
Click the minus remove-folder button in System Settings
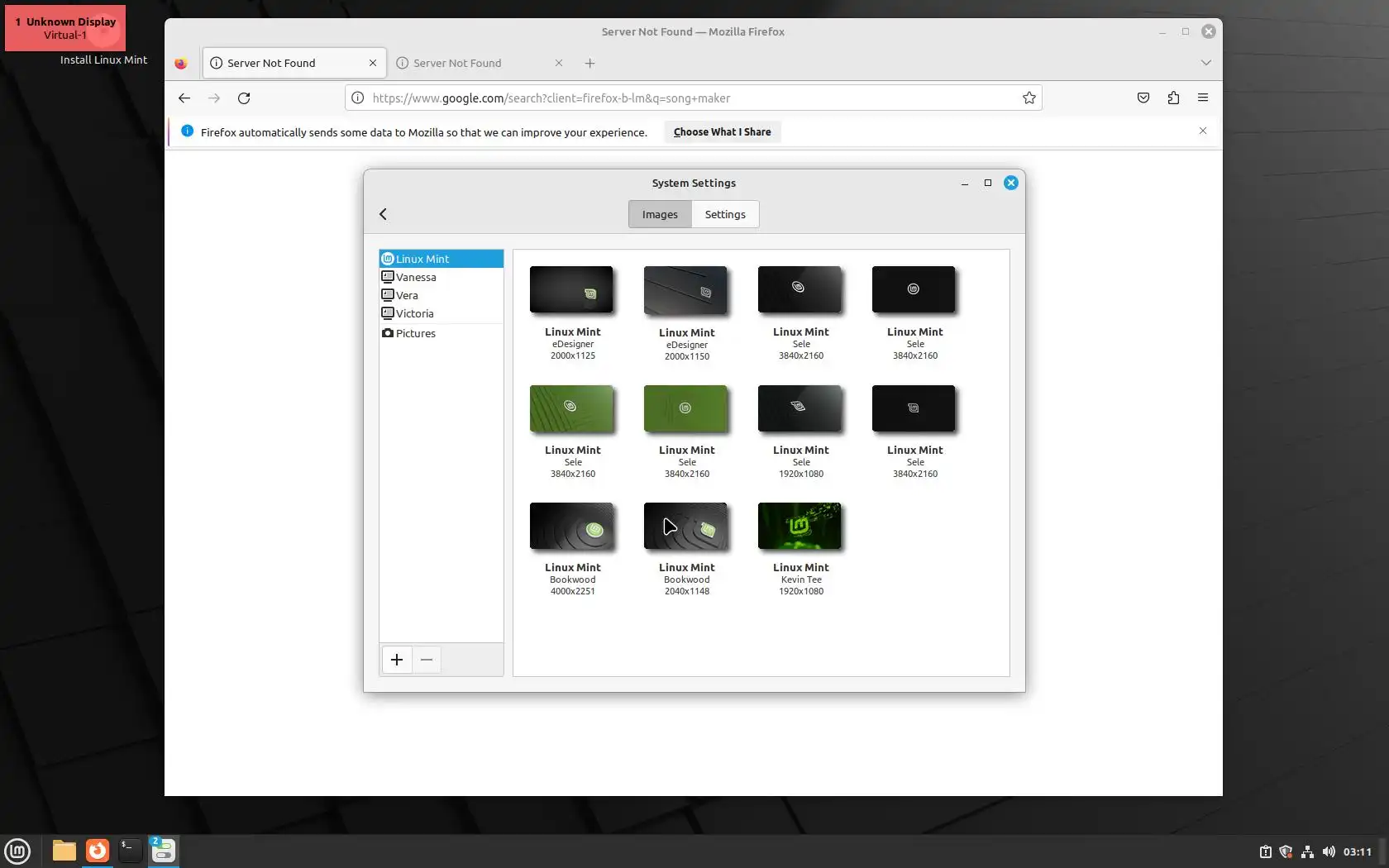[427, 660]
